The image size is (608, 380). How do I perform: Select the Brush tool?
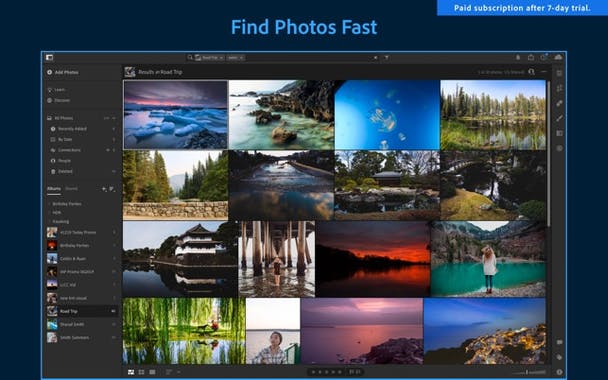[559, 118]
